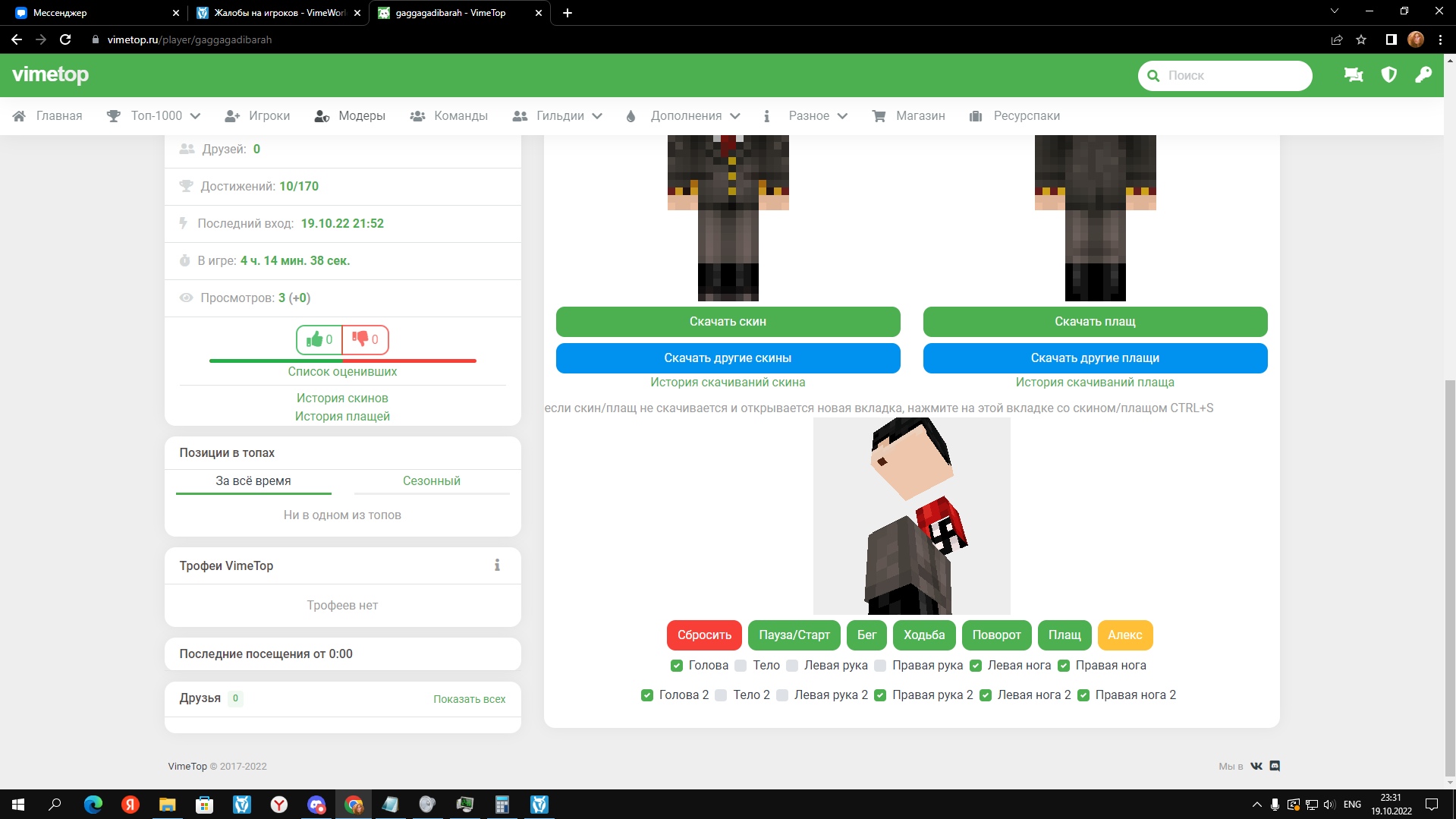This screenshot has height=819, width=1456.
Task: Click the info icon in Трофеи VimeTop
Action: pos(497,565)
